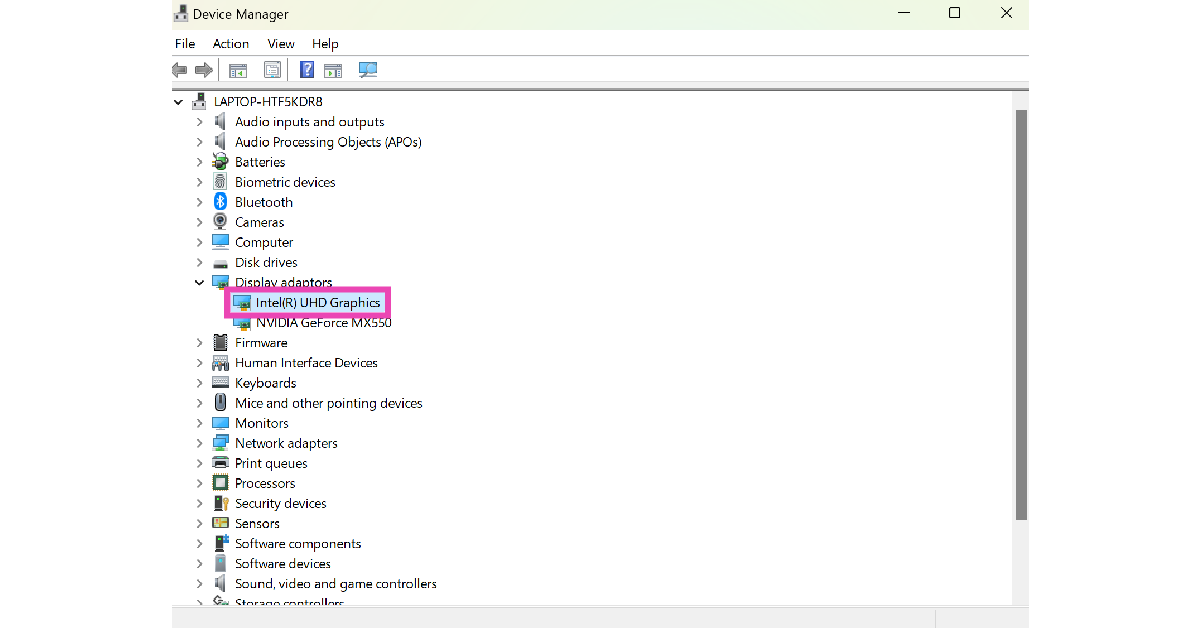Screen dimensions: 1200x628
Task: Click the Properties toolbar icon
Action: [x=272, y=70]
